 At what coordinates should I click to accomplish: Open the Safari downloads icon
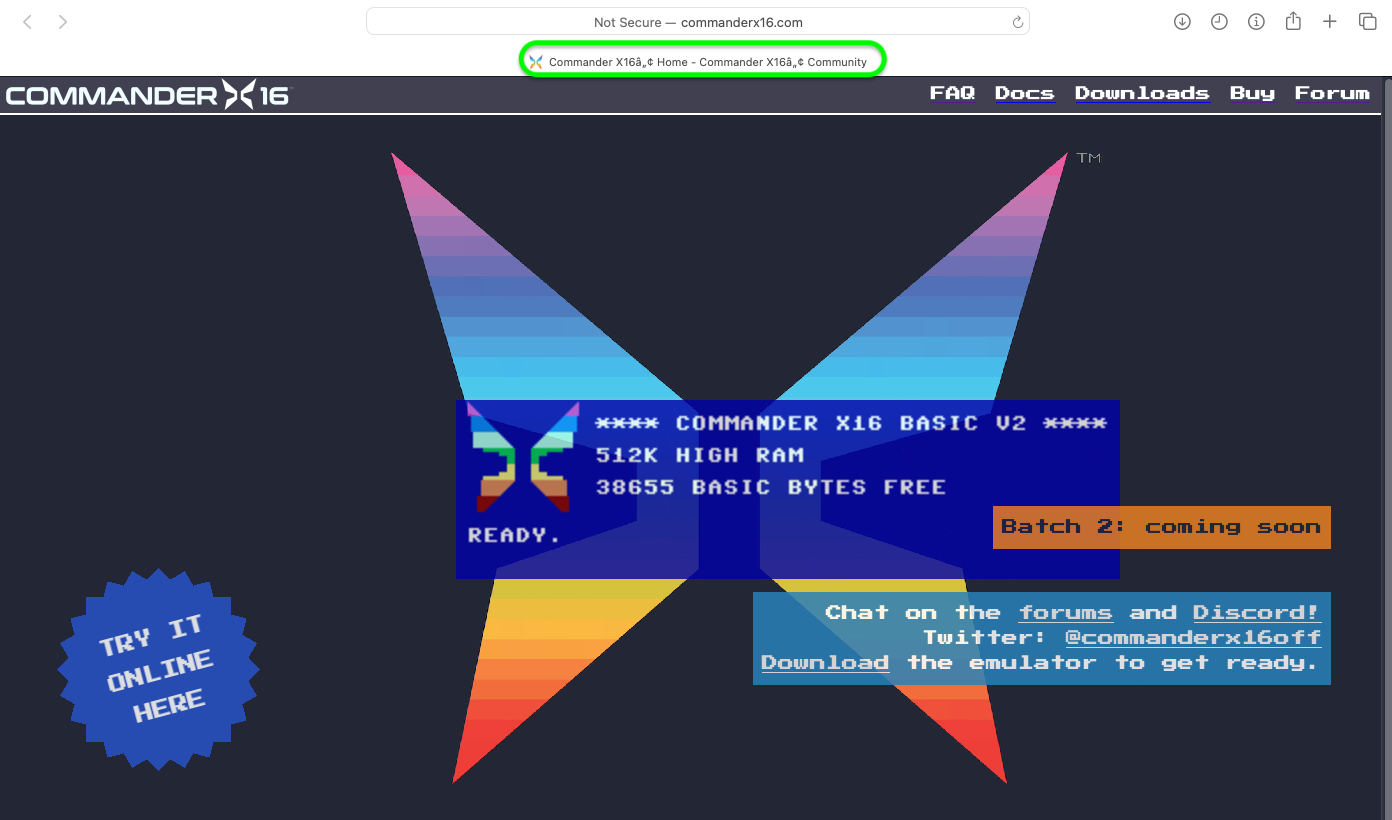pyautogui.click(x=1182, y=22)
